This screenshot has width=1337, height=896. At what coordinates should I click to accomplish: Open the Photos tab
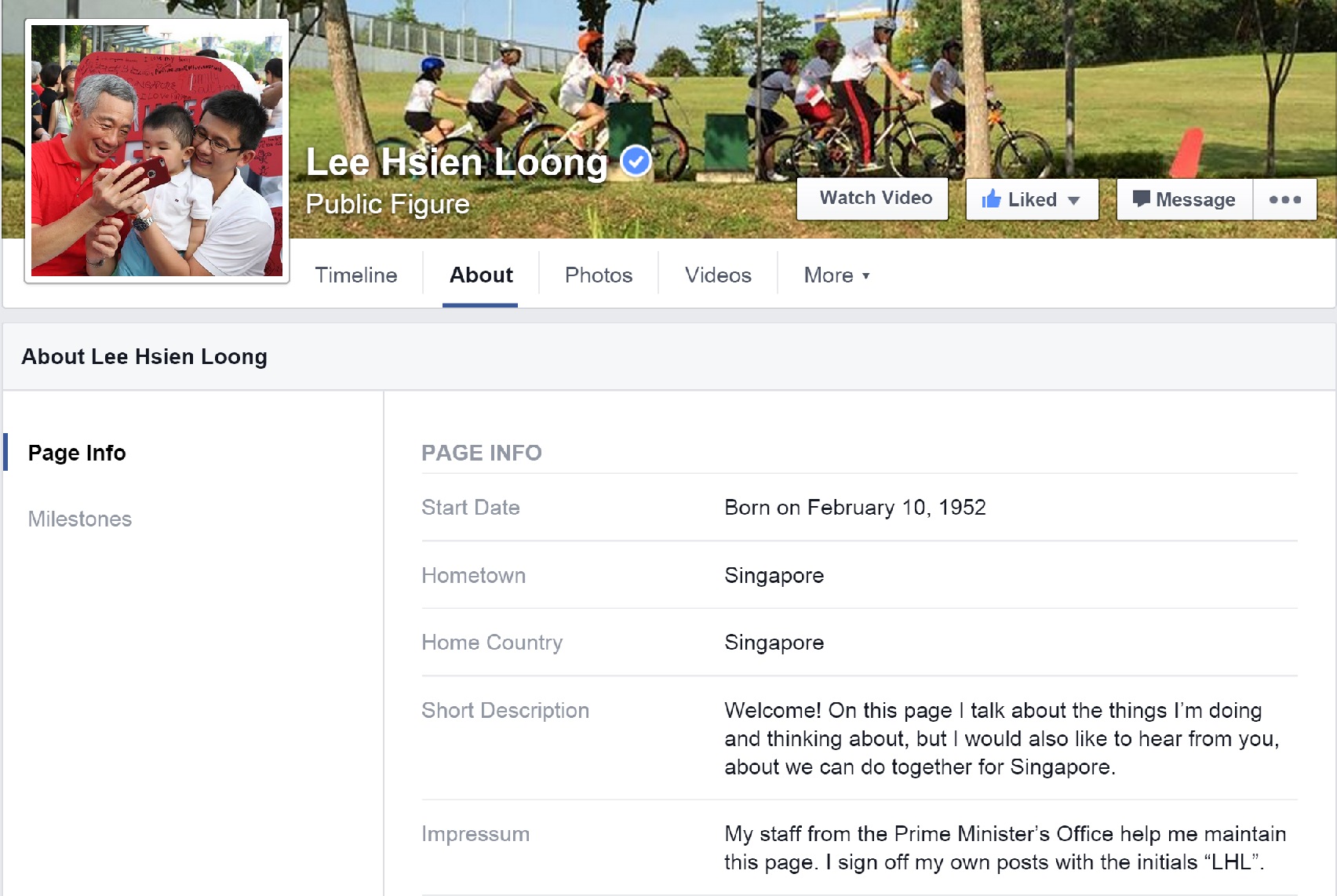(599, 275)
